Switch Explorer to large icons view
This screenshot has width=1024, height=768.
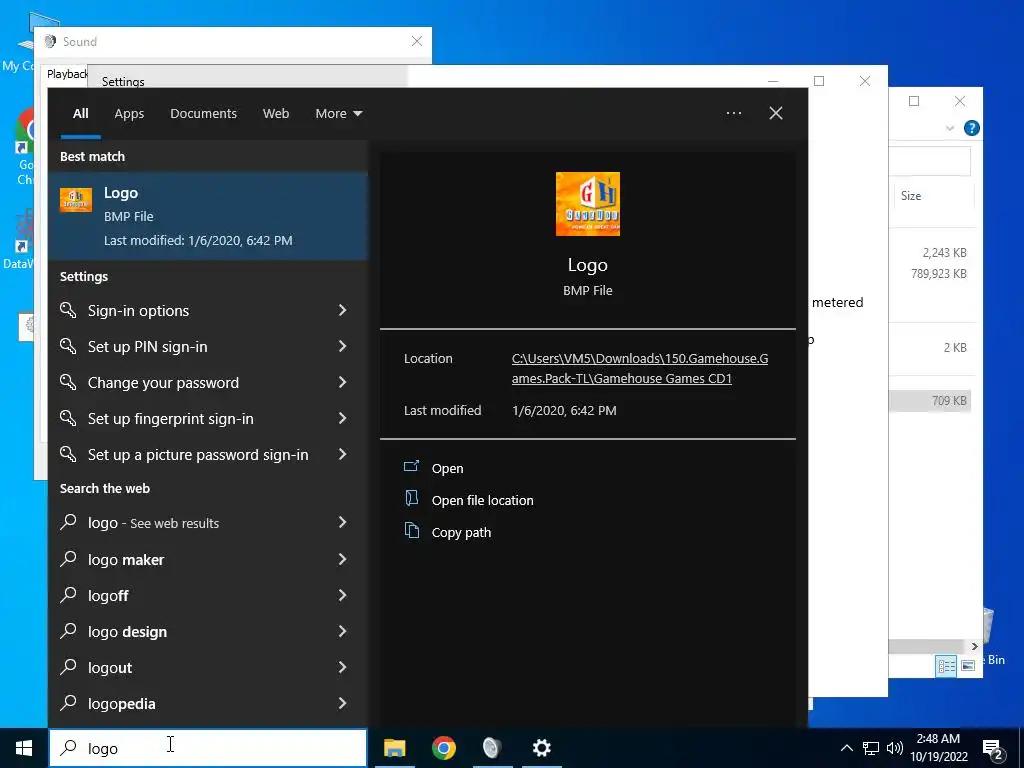pos(968,665)
